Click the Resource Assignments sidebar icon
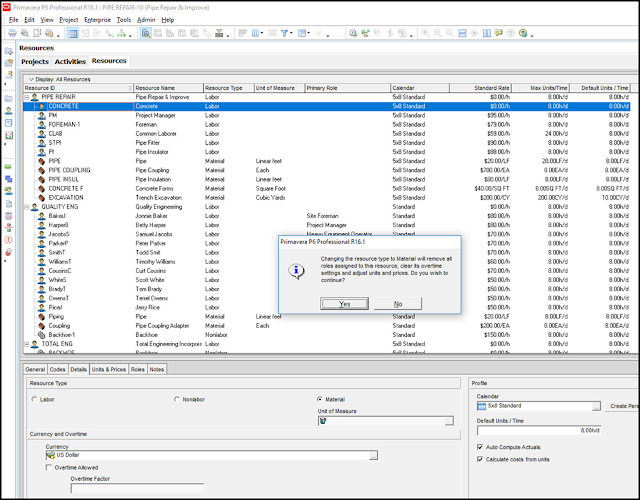The image size is (640, 500). point(9,191)
